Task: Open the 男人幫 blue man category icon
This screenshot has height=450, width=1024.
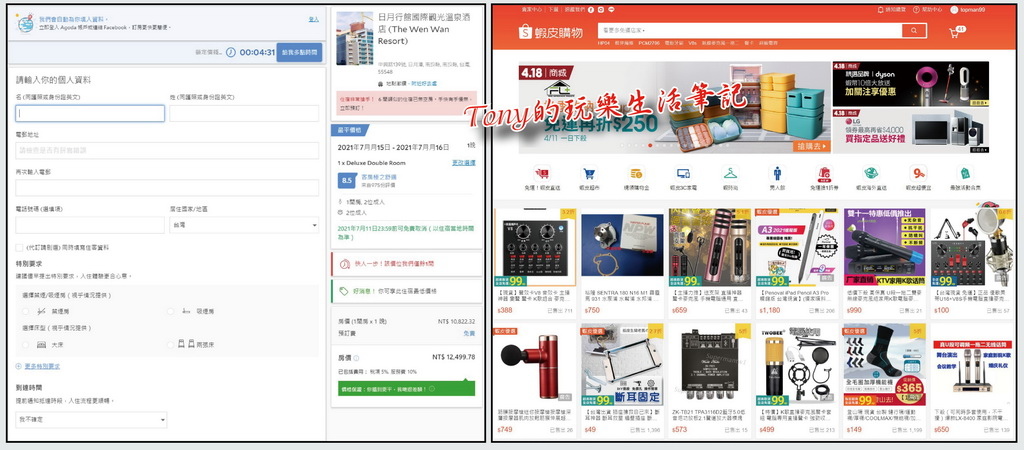Action: click(777, 174)
